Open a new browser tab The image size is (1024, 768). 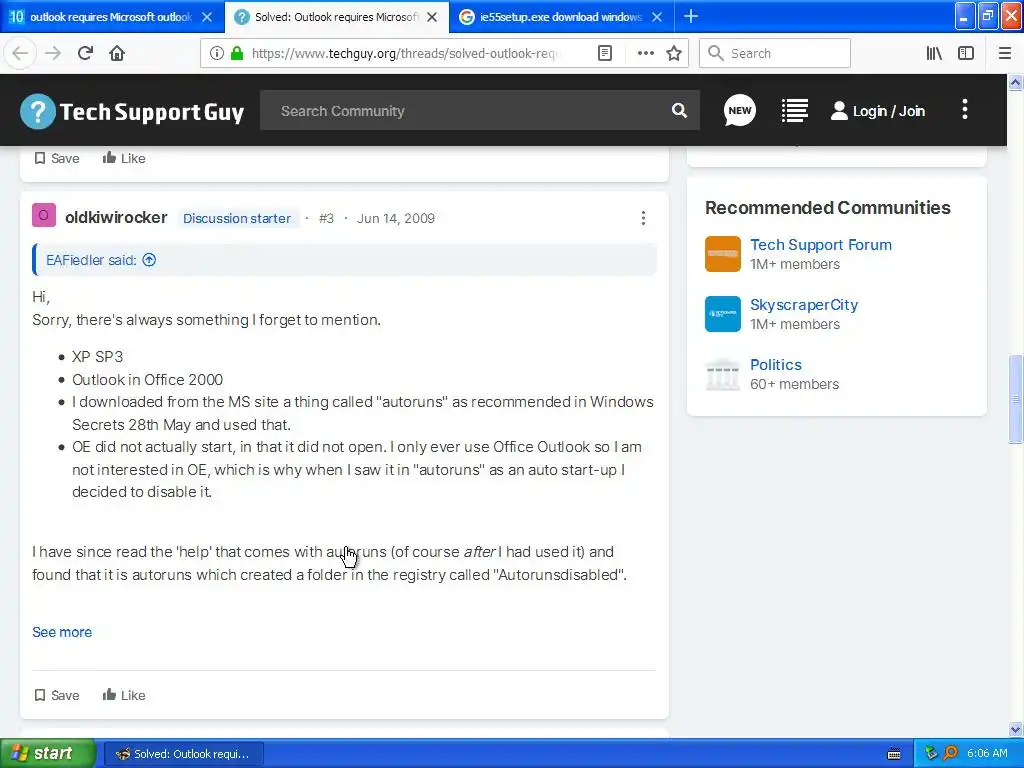tap(691, 16)
